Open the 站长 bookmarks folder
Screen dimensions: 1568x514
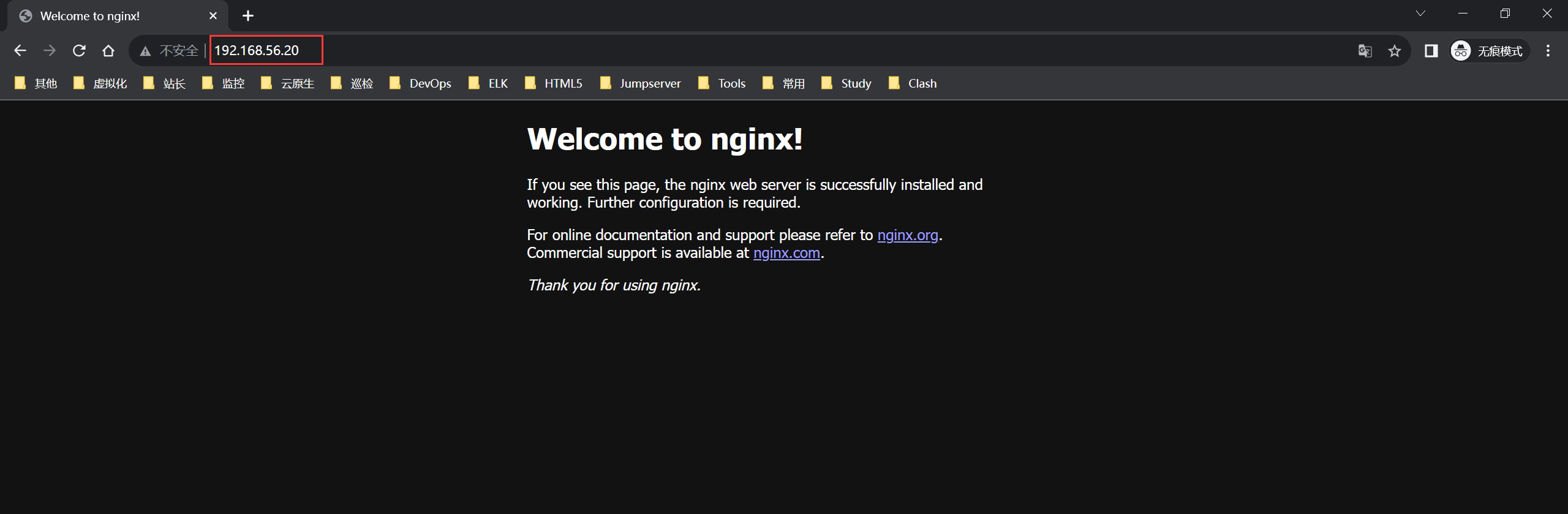click(x=165, y=83)
